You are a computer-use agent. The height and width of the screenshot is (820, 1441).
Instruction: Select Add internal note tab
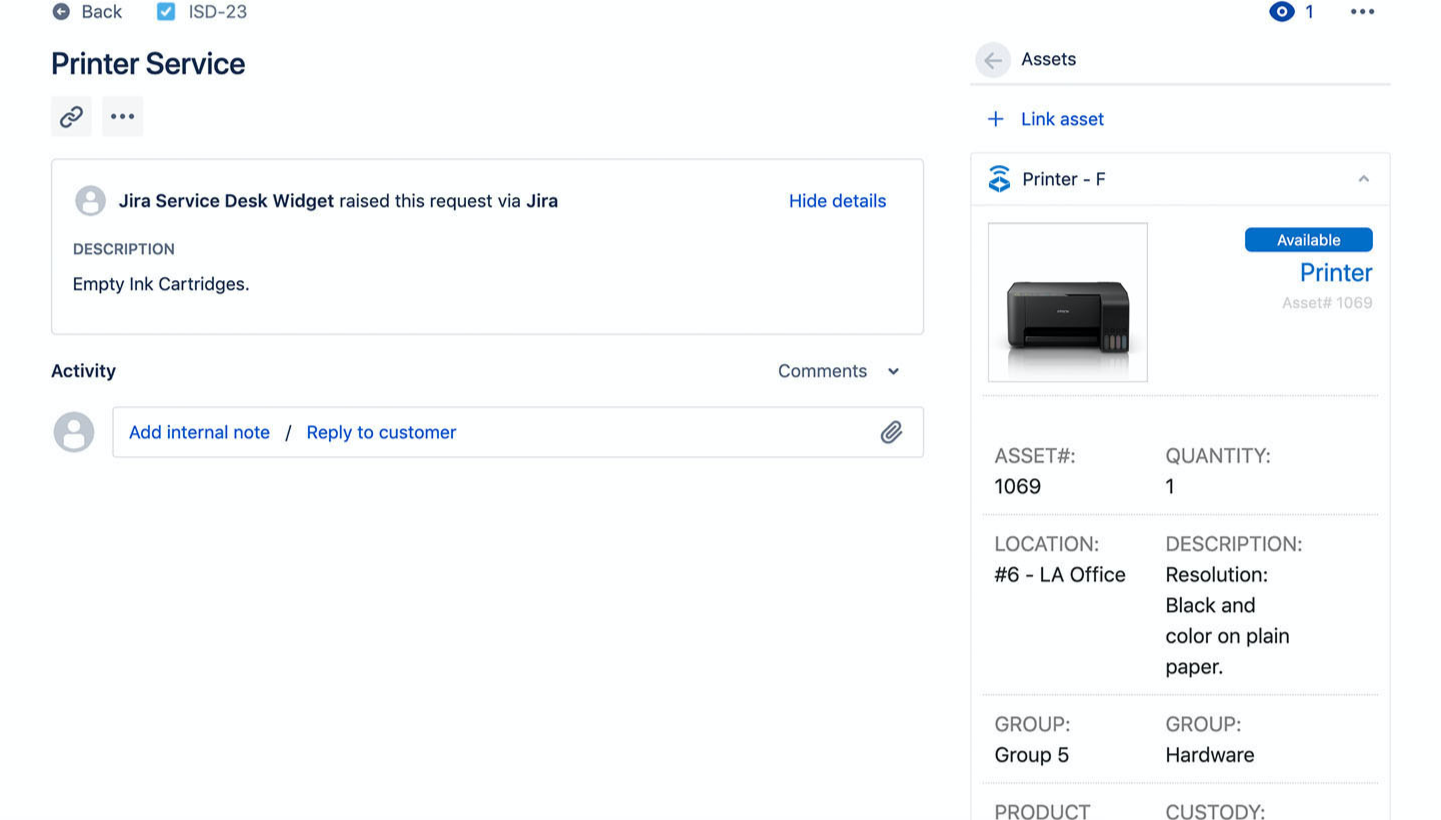199,432
